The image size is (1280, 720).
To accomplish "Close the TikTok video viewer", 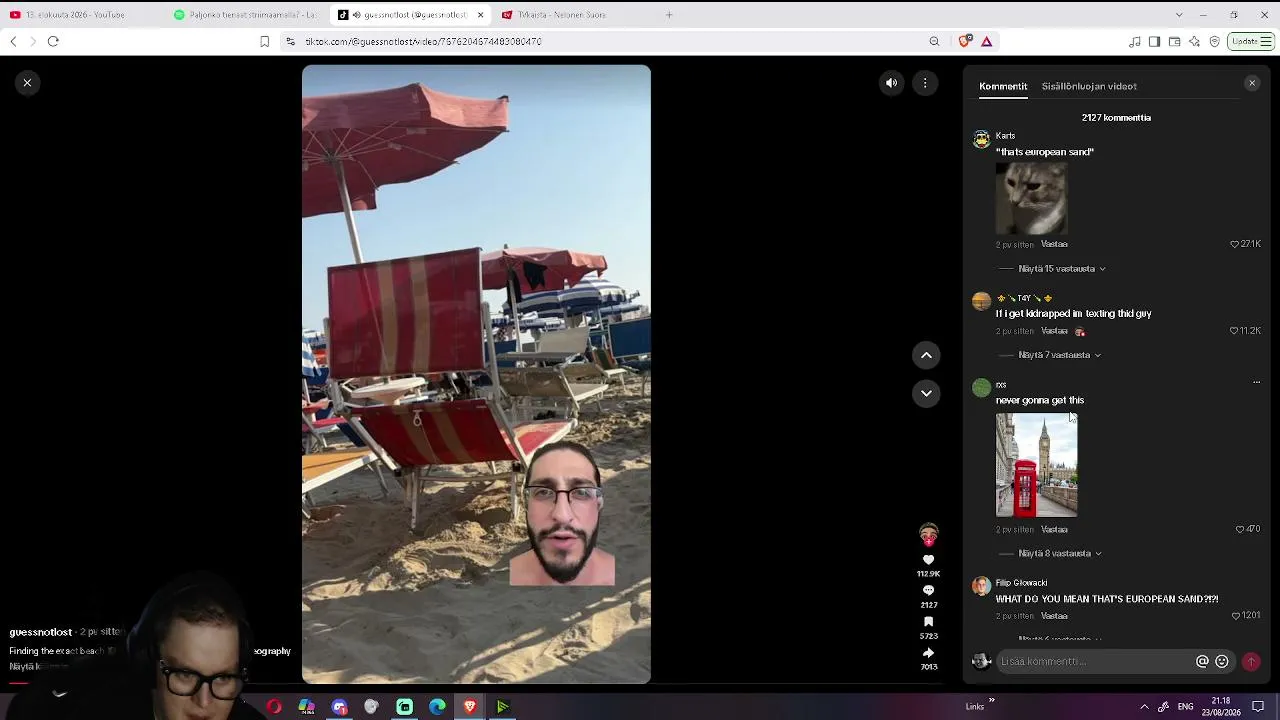I will 27,83.
